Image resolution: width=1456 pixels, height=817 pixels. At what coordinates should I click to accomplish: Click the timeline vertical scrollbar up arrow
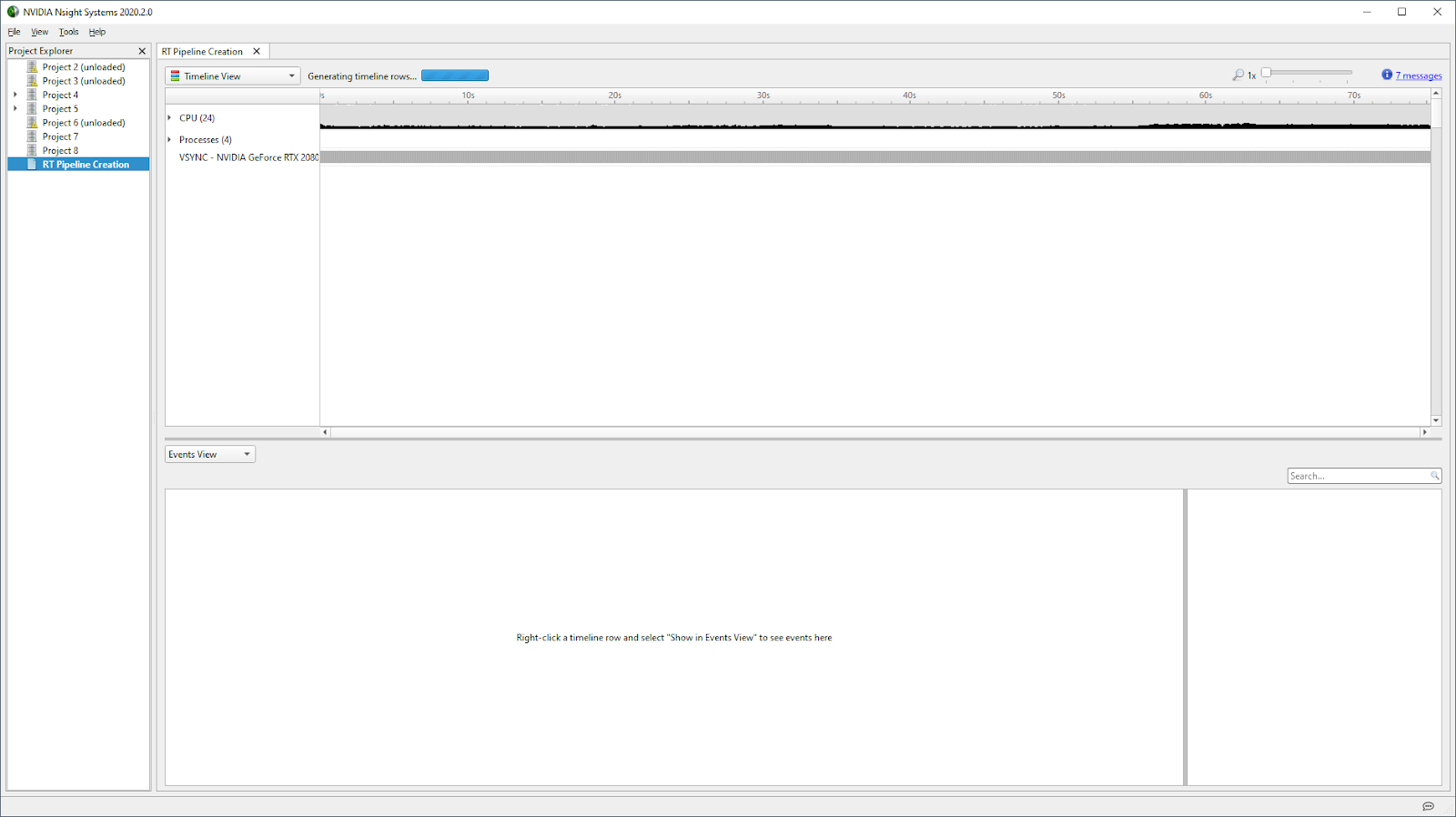point(1436,94)
